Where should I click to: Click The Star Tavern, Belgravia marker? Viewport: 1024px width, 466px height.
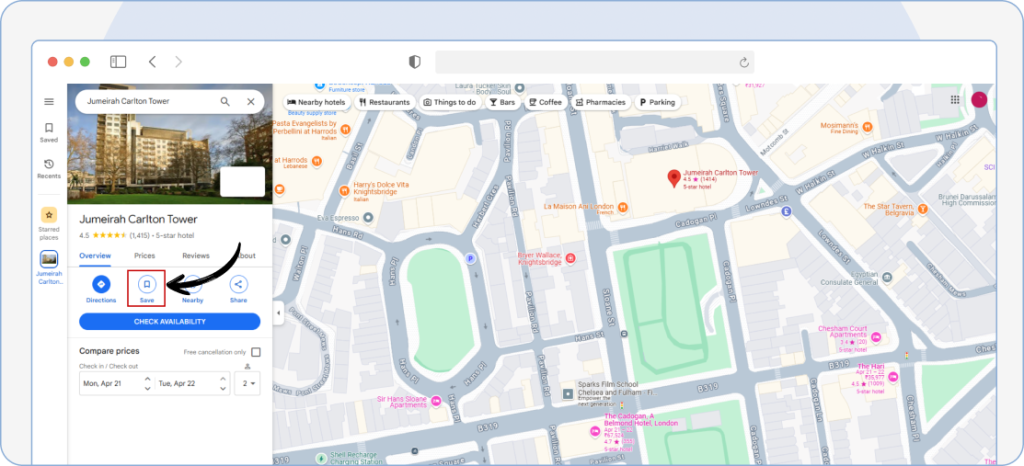pyautogui.click(x=923, y=209)
